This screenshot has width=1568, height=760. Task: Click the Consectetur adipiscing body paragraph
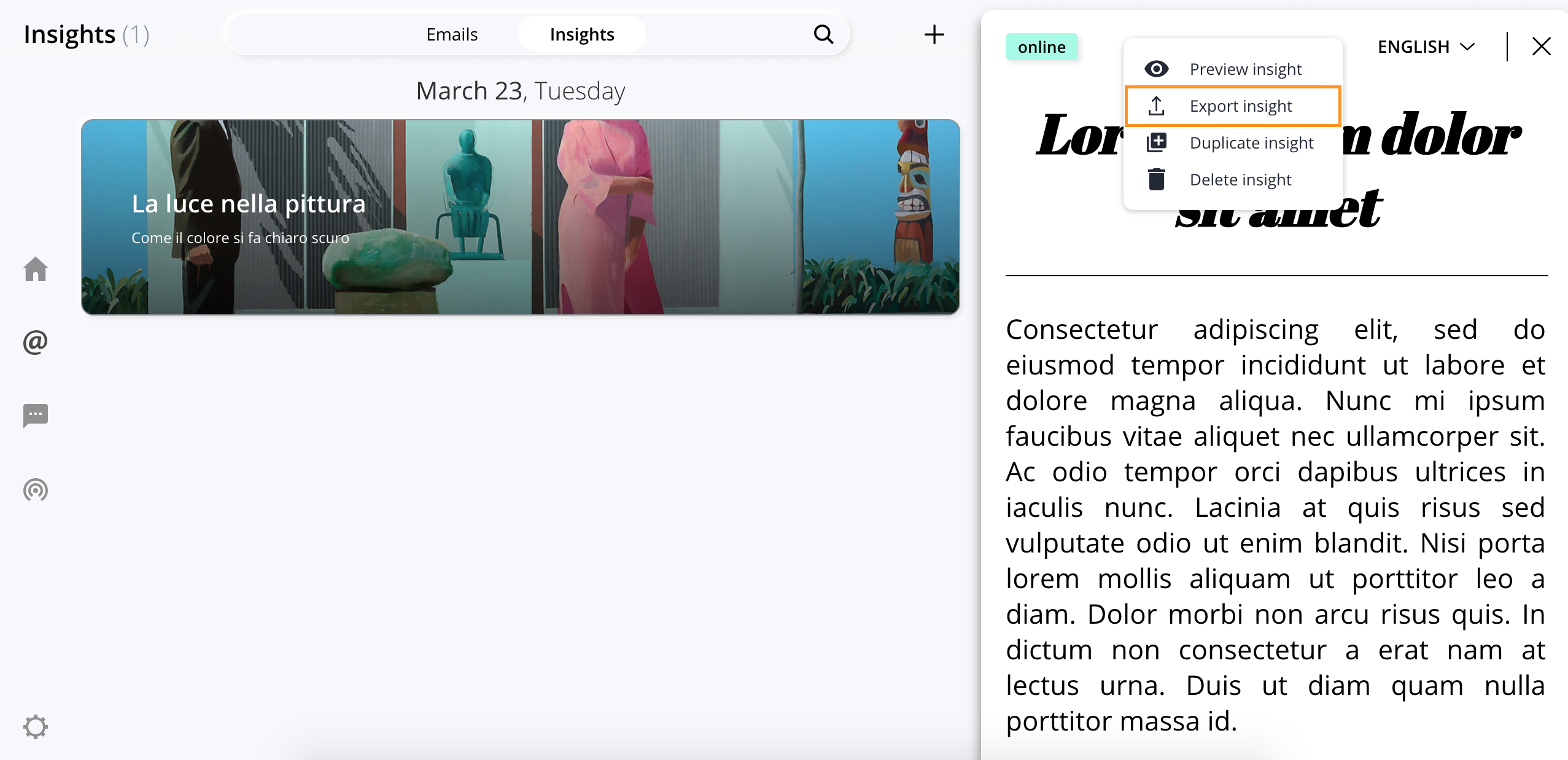click(1276, 525)
